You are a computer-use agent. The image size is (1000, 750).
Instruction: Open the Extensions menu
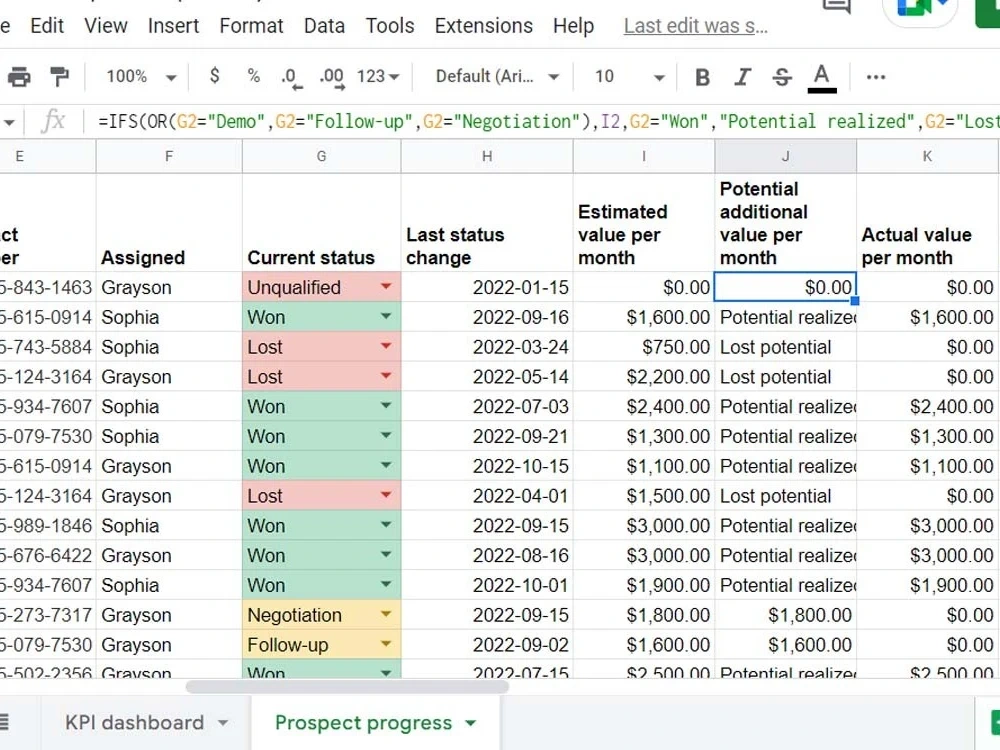click(484, 26)
